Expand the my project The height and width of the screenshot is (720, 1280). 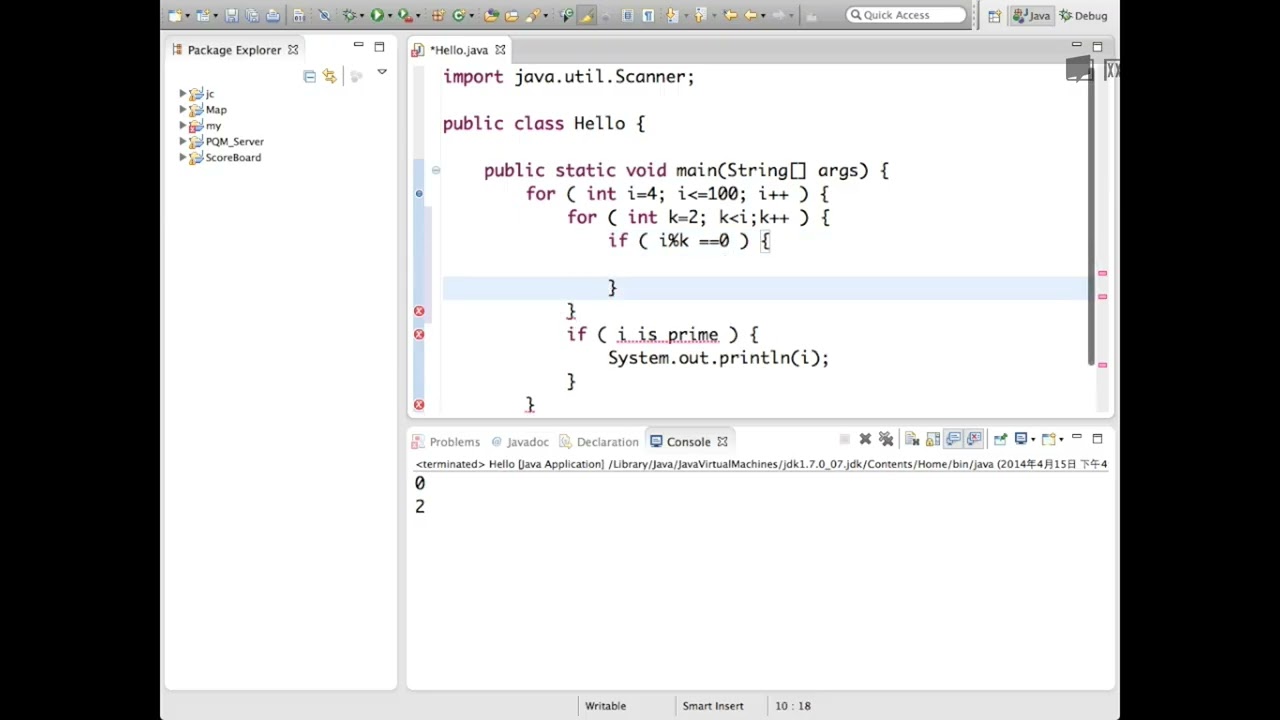[x=183, y=126]
